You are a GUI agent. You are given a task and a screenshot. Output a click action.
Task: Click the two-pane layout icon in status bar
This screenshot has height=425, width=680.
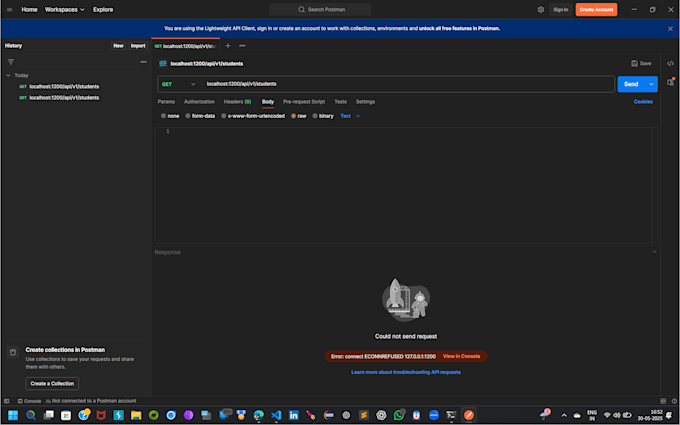point(663,401)
